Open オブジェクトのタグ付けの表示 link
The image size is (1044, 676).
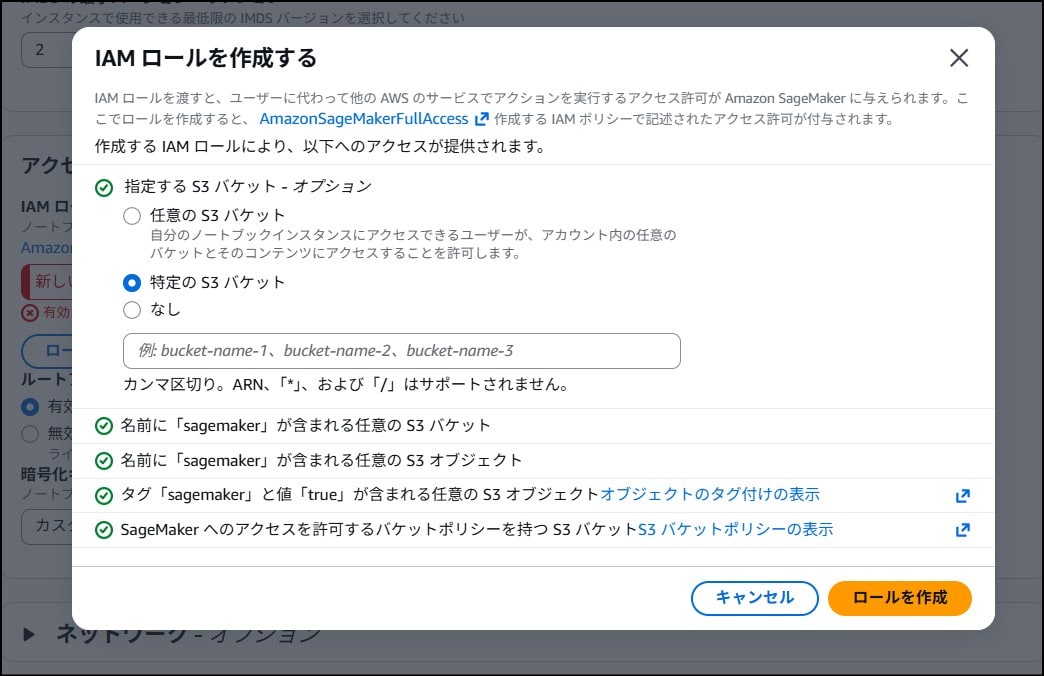pos(710,494)
